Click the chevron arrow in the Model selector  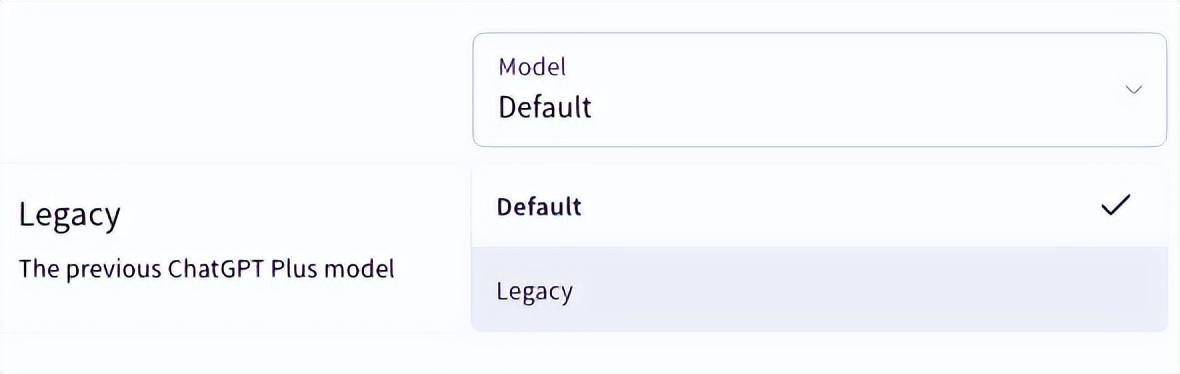click(1133, 90)
